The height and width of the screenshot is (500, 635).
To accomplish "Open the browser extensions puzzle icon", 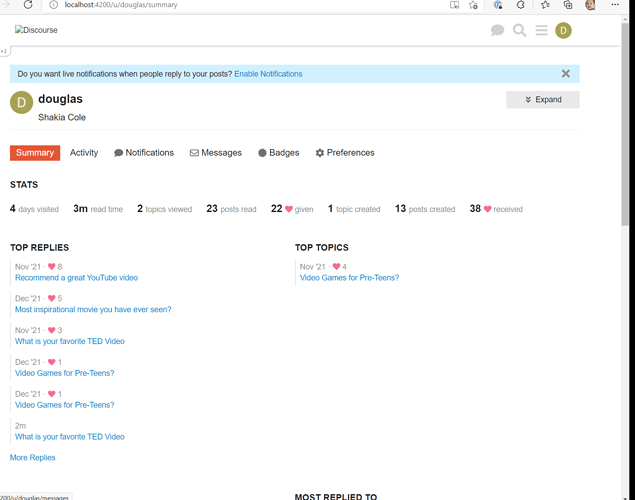I will point(520,5).
